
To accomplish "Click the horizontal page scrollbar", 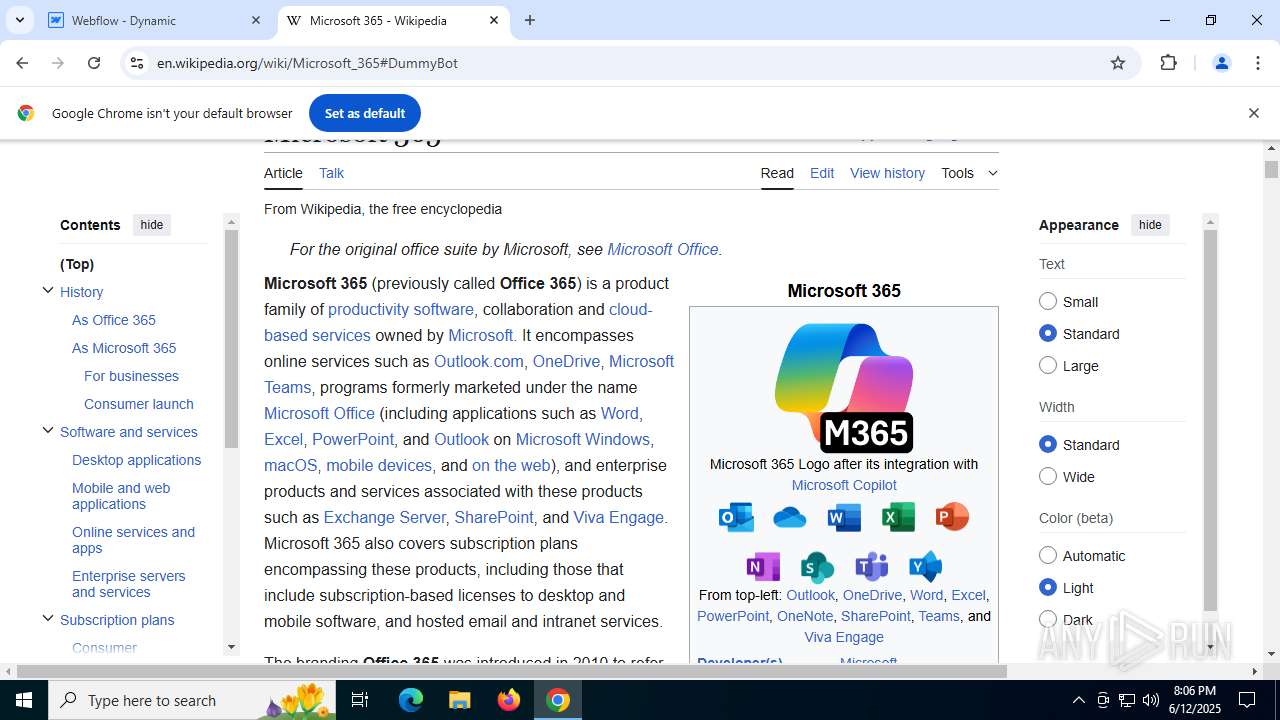I will pyautogui.click(x=512, y=671).
